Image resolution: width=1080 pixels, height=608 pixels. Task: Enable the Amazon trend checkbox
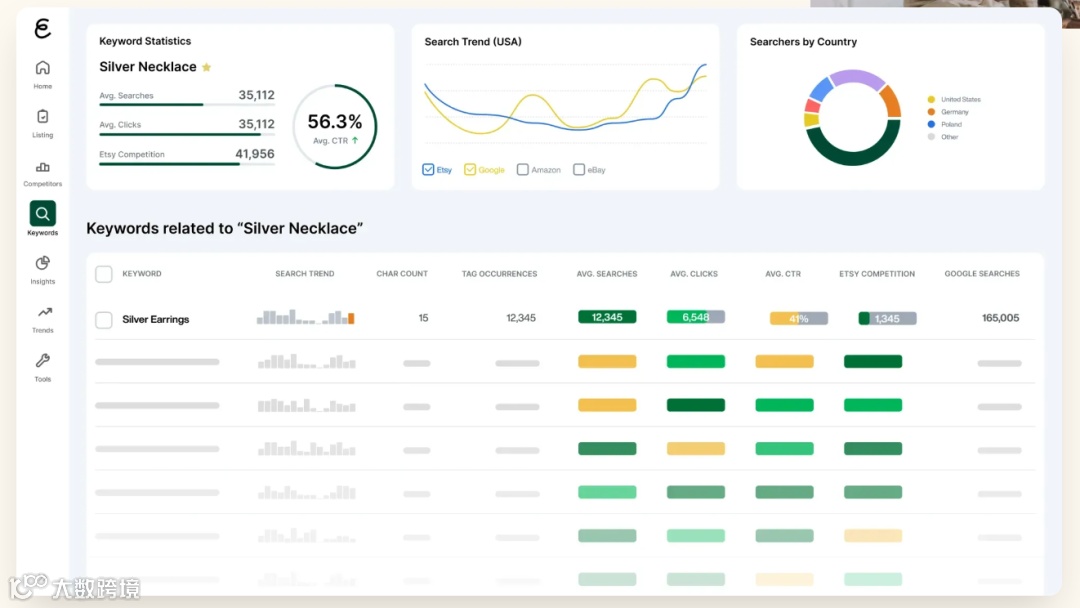pos(523,169)
